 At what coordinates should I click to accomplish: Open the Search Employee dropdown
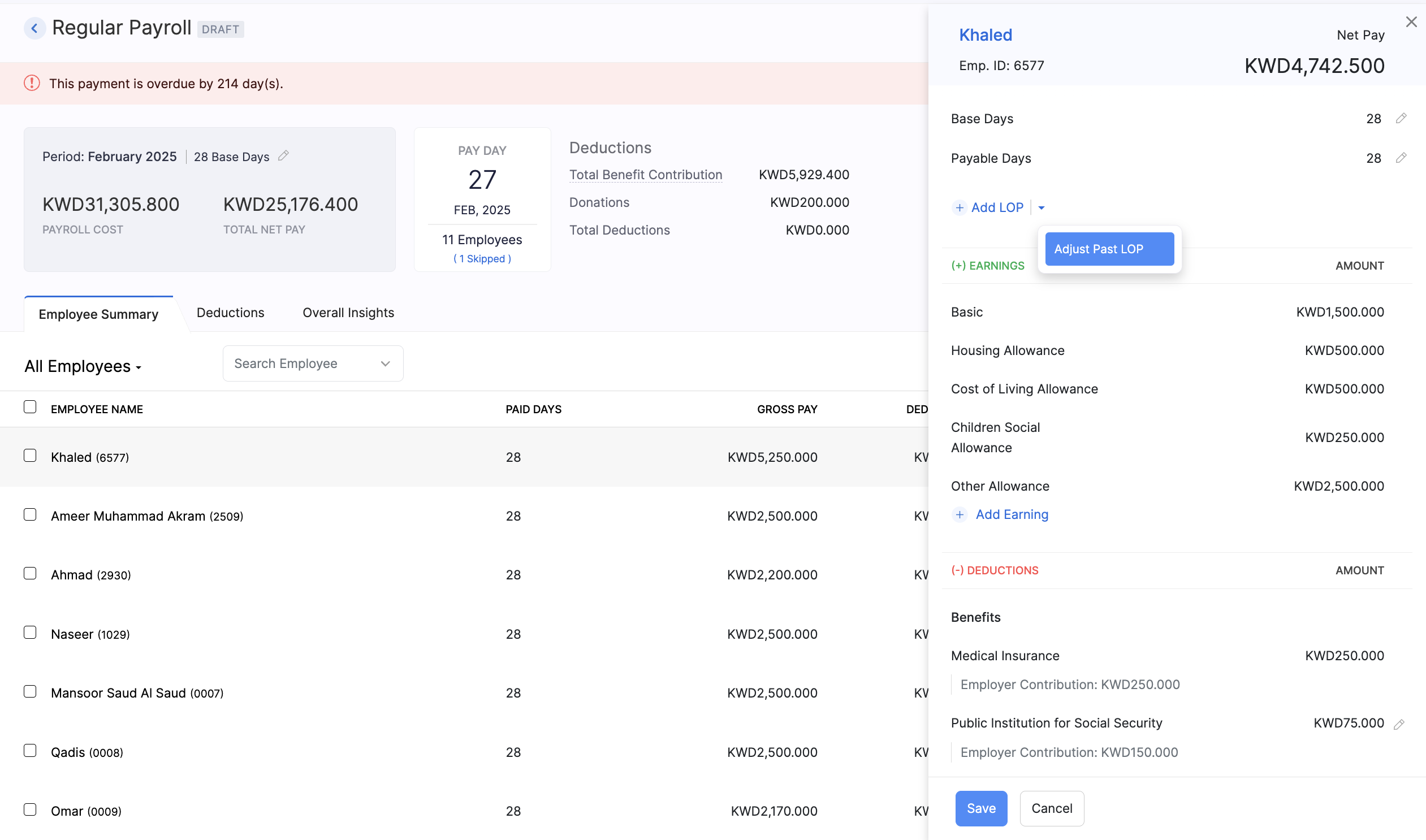[385, 363]
